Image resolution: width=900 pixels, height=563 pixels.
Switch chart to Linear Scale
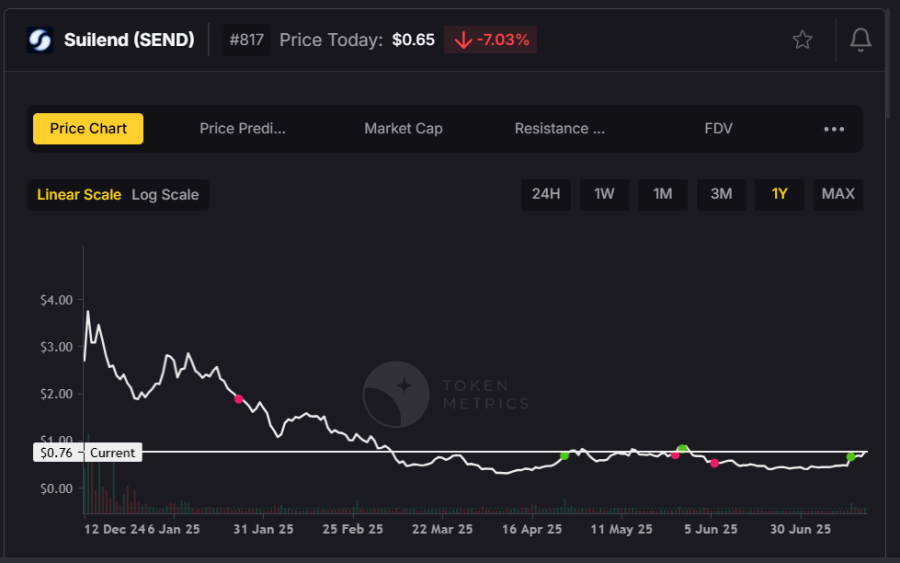click(x=79, y=195)
